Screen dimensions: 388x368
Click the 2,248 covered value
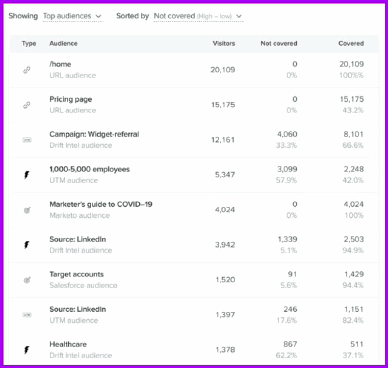[354, 169]
